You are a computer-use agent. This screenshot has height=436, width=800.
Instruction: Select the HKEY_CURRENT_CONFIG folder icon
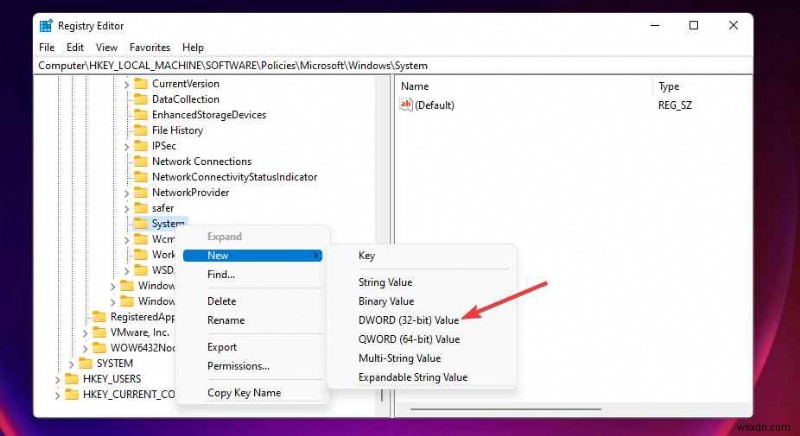71,395
